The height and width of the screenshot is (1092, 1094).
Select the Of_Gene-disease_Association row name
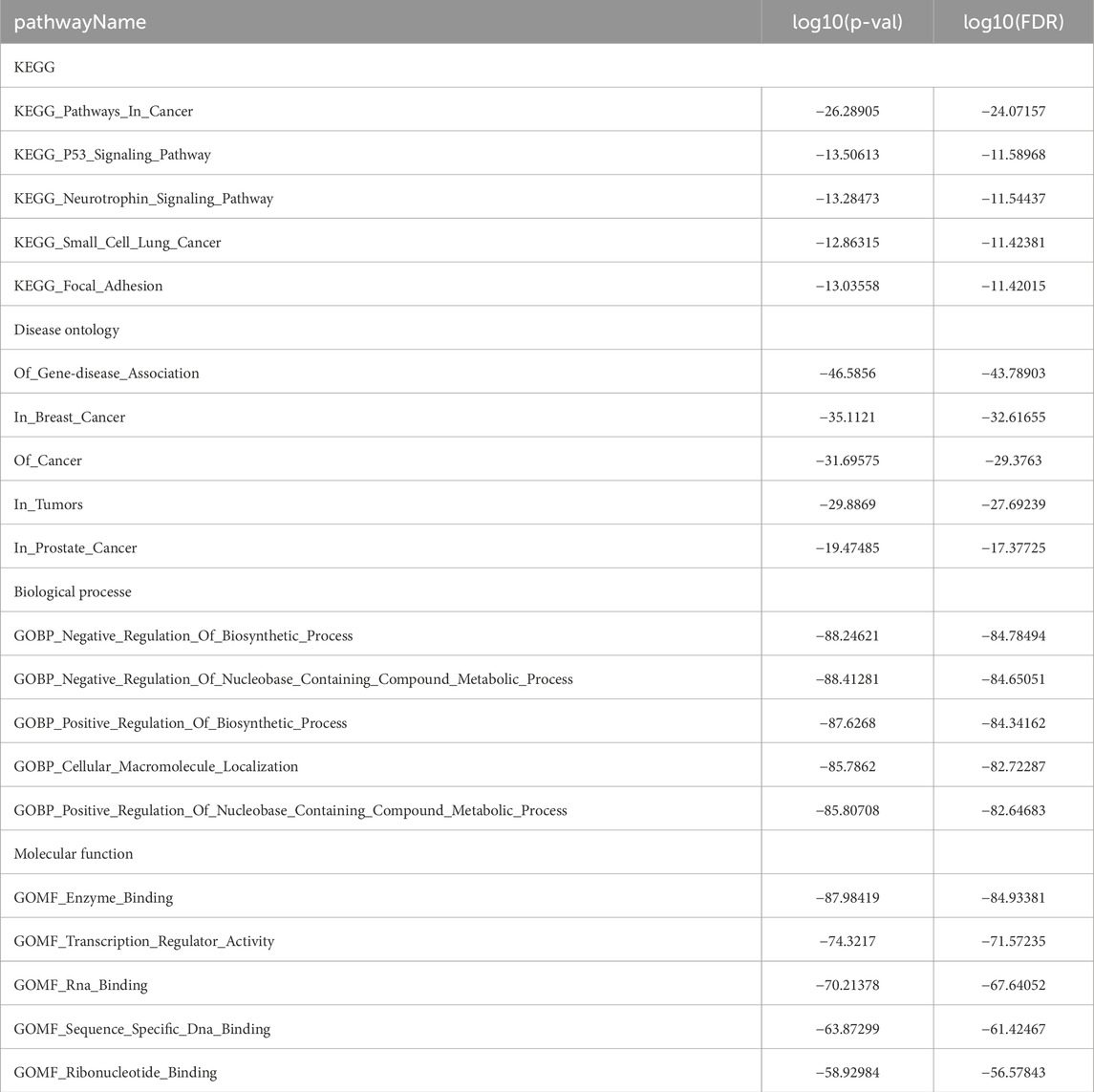106,374
